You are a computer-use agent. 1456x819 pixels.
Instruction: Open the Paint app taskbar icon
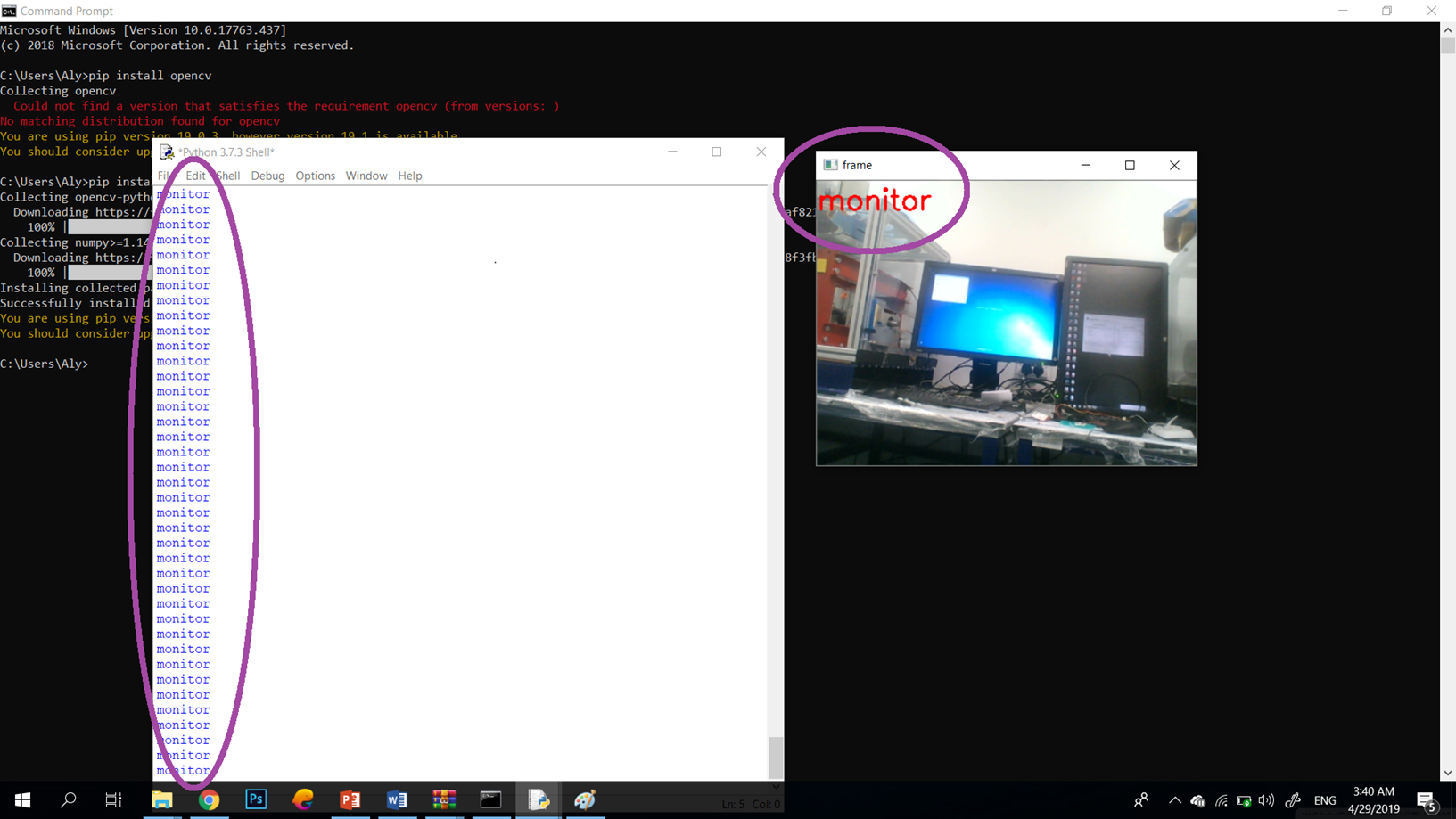[x=585, y=799]
